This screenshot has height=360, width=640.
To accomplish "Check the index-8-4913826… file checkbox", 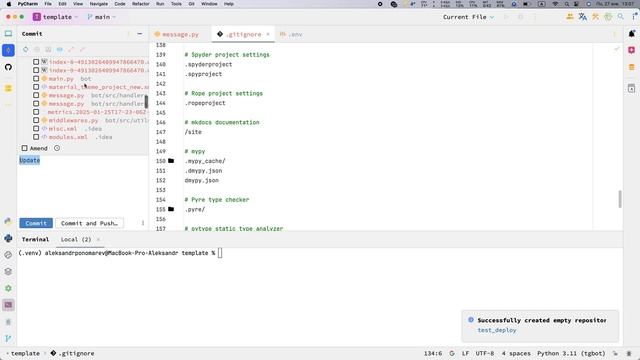I will (36, 62).
